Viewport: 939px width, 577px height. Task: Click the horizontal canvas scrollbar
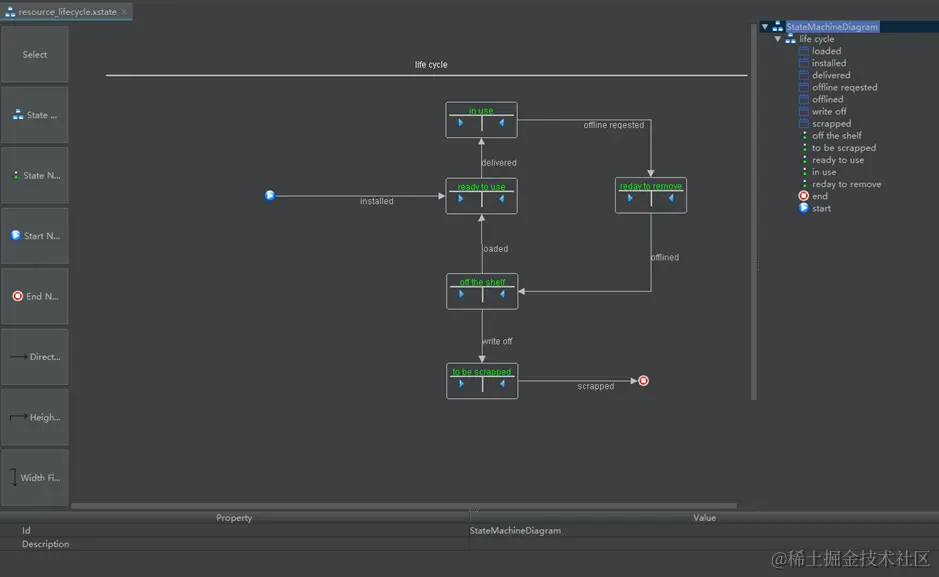404,506
